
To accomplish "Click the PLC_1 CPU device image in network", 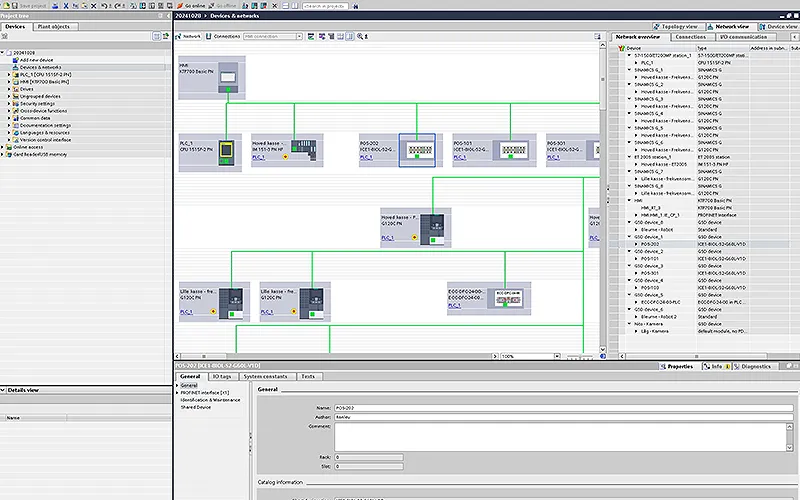I will (x=226, y=152).
